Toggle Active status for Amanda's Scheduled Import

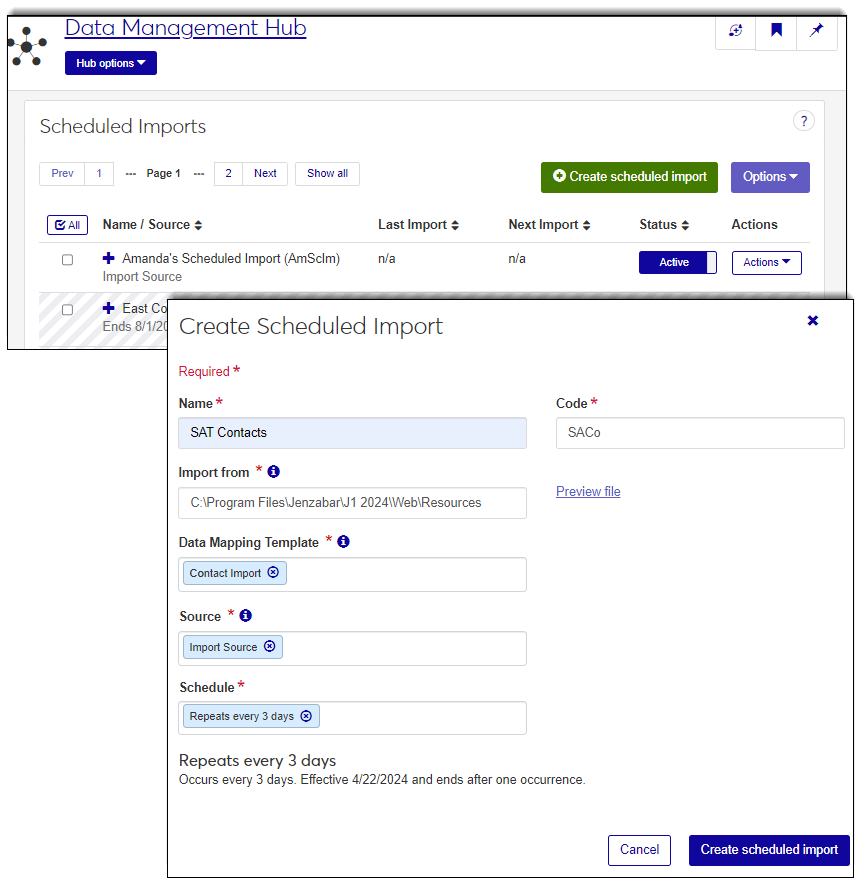click(678, 263)
